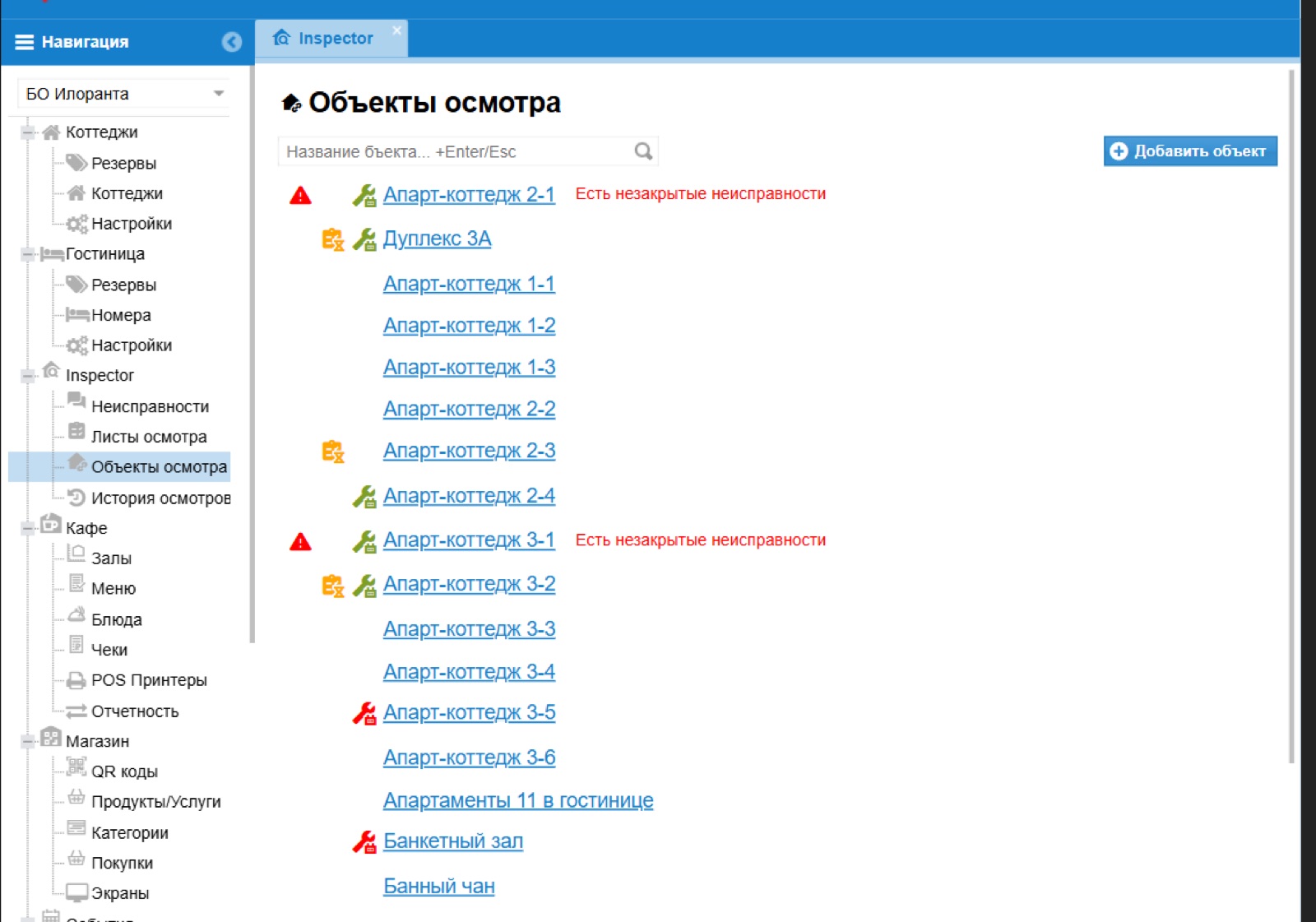Click the Добавить объект button
The height and width of the screenshot is (922, 1316).
point(1190,151)
